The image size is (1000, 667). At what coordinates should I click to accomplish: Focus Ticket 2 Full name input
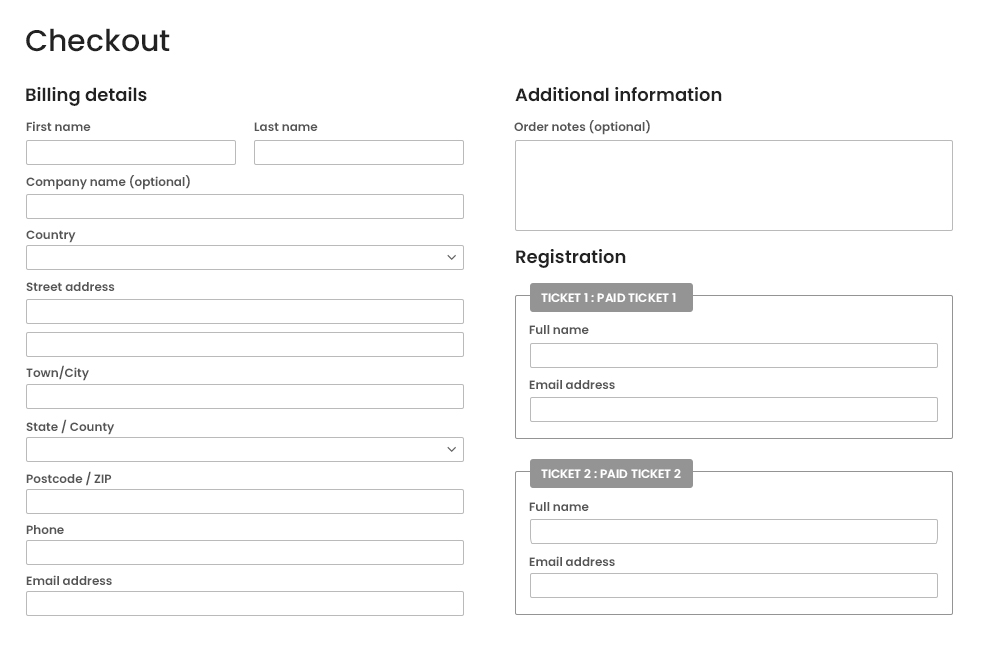point(733,531)
